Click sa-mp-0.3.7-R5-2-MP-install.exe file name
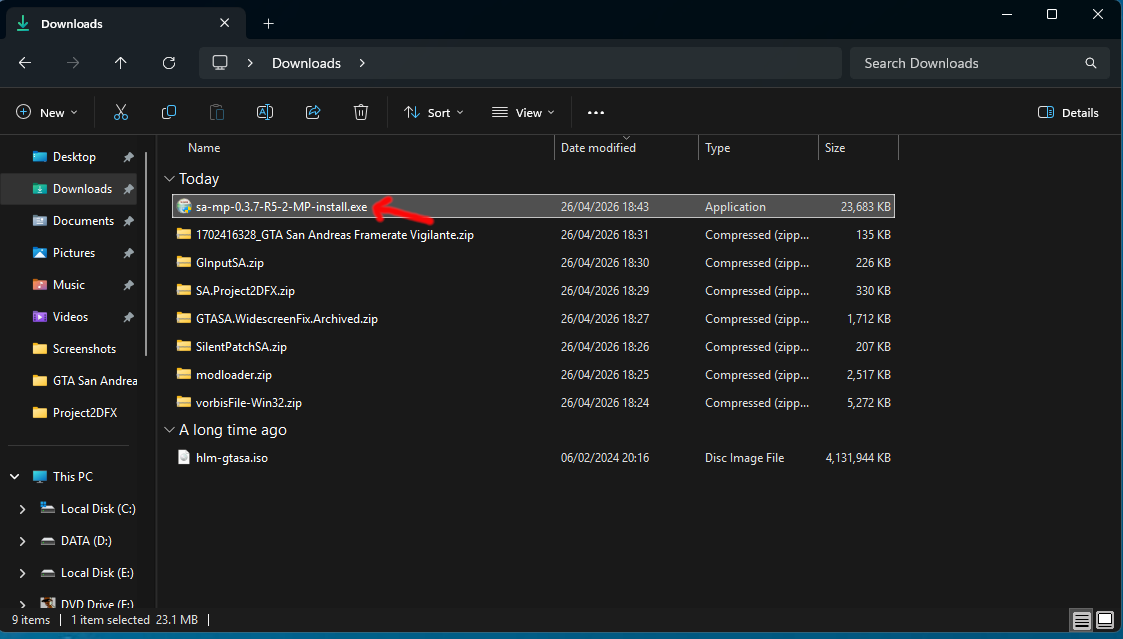This screenshot has width=1123, height=639. [x=281, y=207]
